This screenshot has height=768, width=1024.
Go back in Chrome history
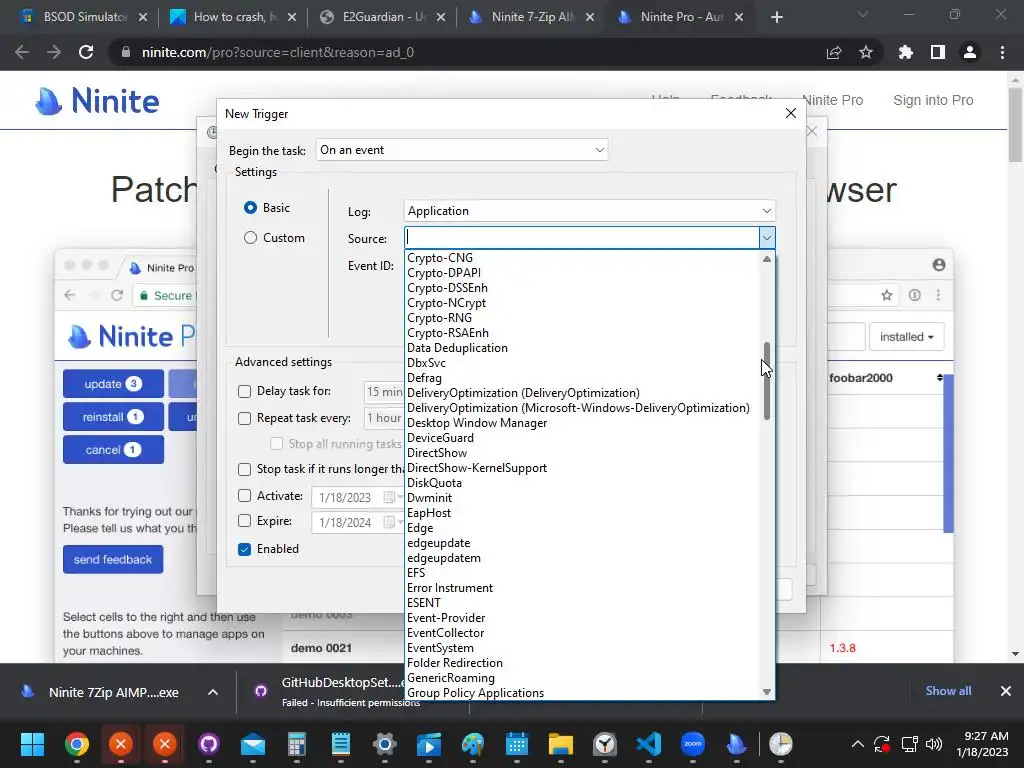tap(22, 52)
